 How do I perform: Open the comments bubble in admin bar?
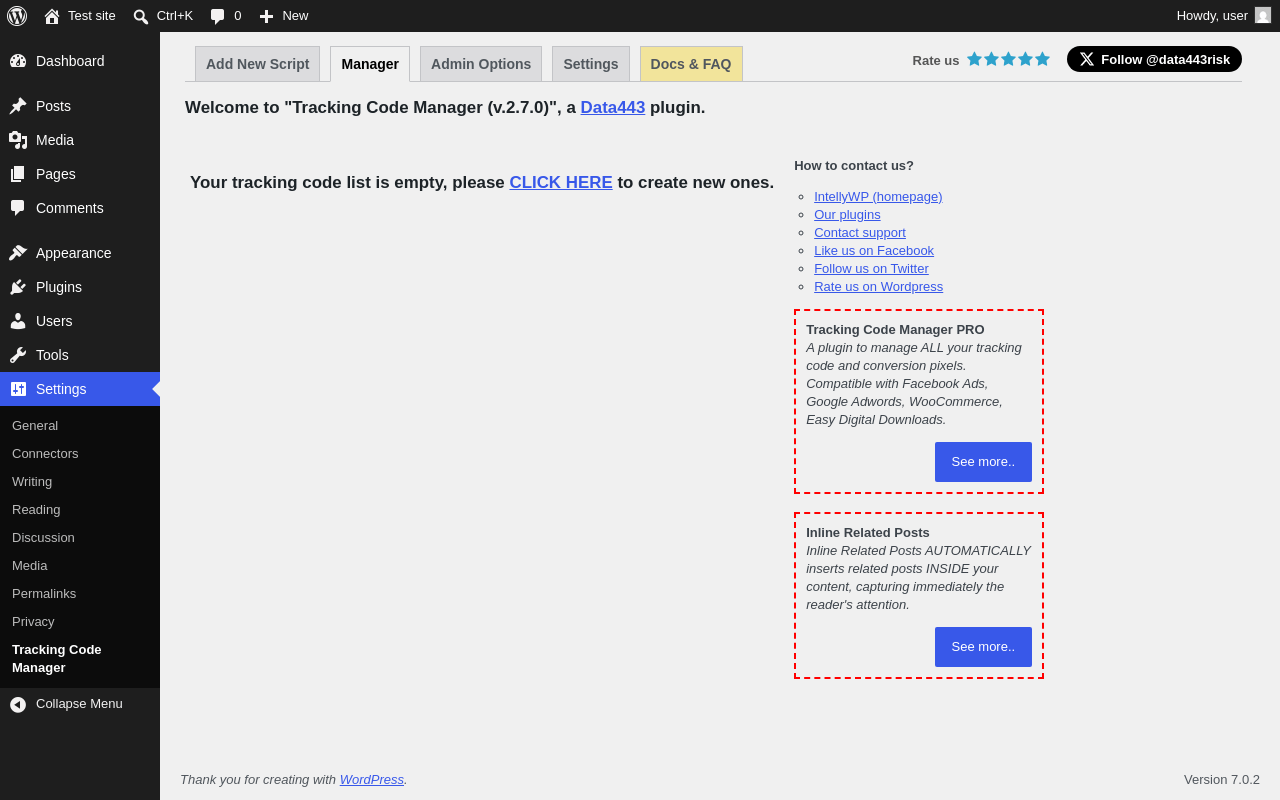click(x=217, y=16)
